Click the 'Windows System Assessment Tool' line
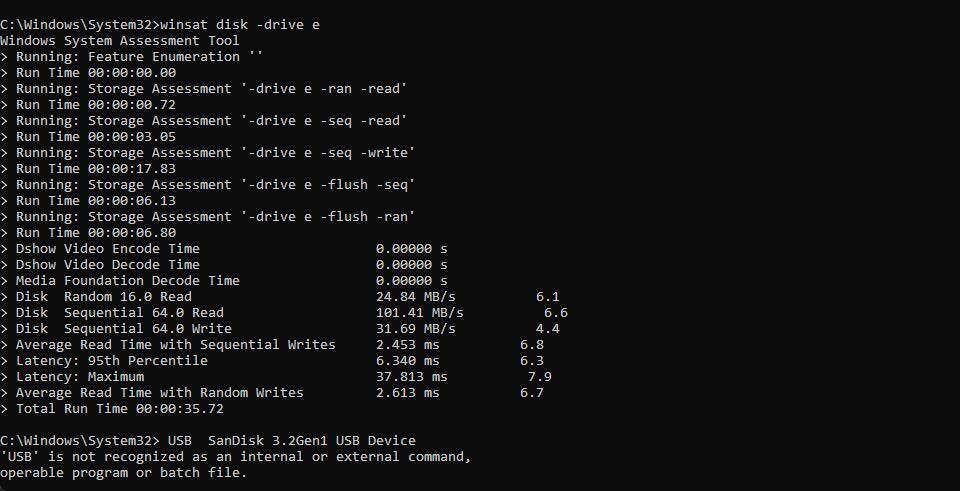 120,41
